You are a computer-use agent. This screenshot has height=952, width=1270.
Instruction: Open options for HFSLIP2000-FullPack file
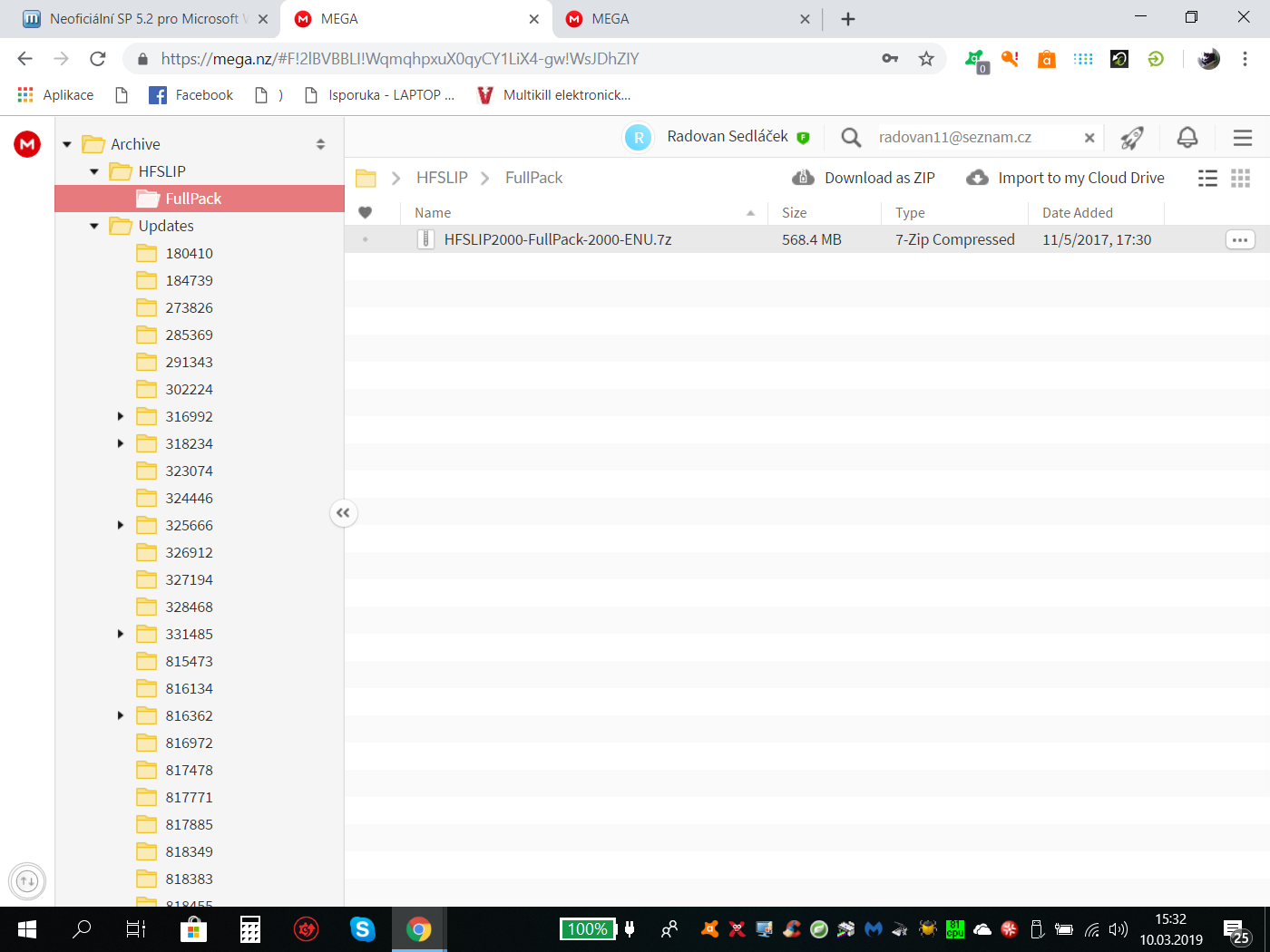(x=1240, y=239)
